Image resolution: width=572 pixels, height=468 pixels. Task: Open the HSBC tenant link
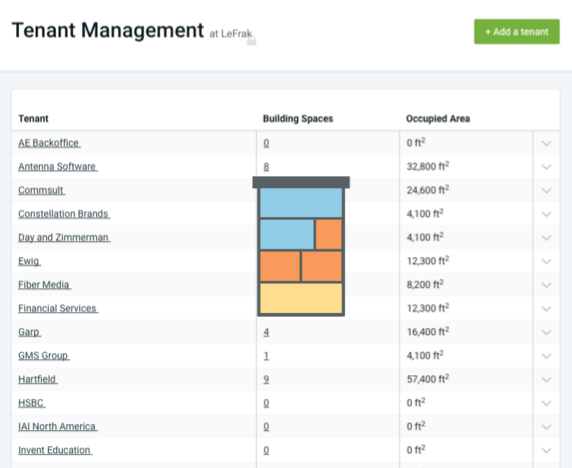[32, 403]
